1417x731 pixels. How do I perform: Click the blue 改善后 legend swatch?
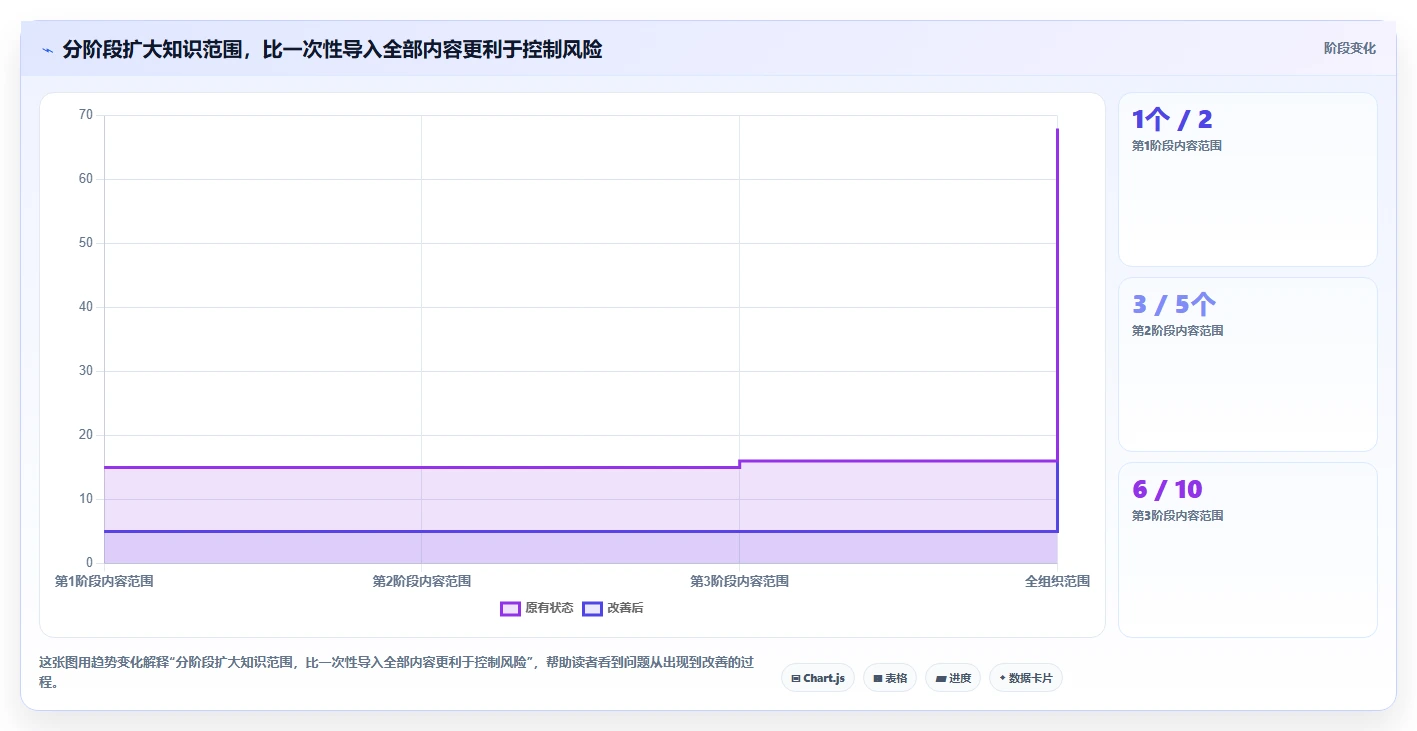[x=592, y=608]
